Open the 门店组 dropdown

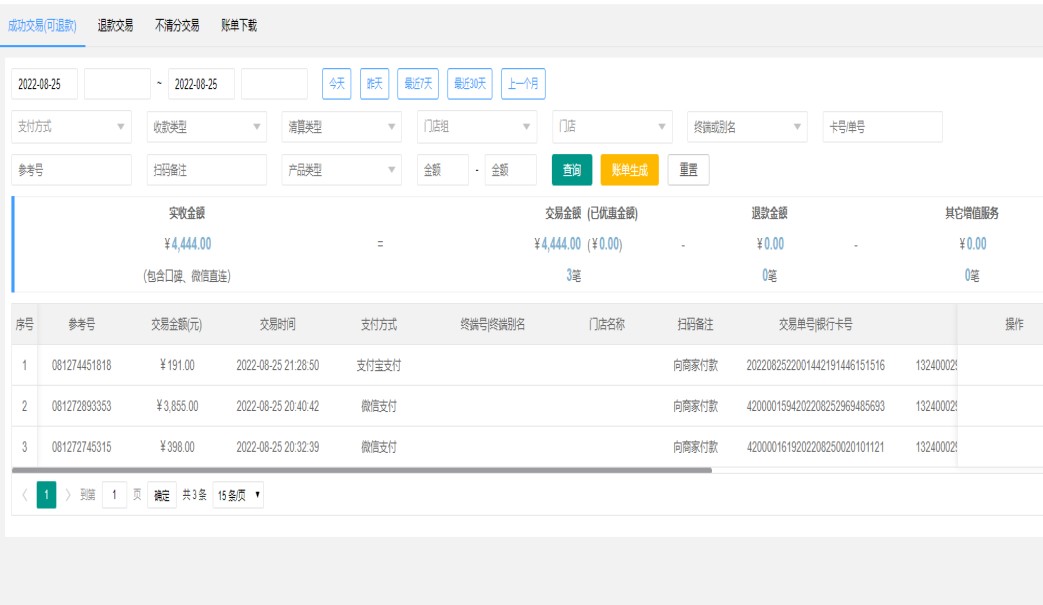[477, 127]
